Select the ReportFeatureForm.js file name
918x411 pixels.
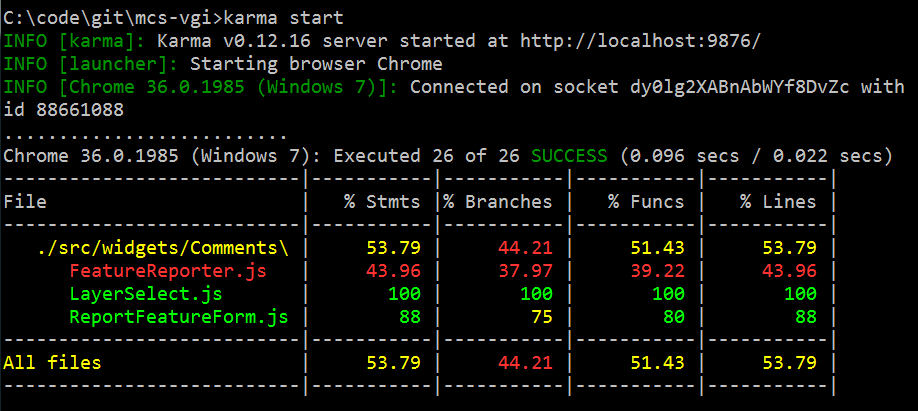pyautogui.click(x=179, y=317)
